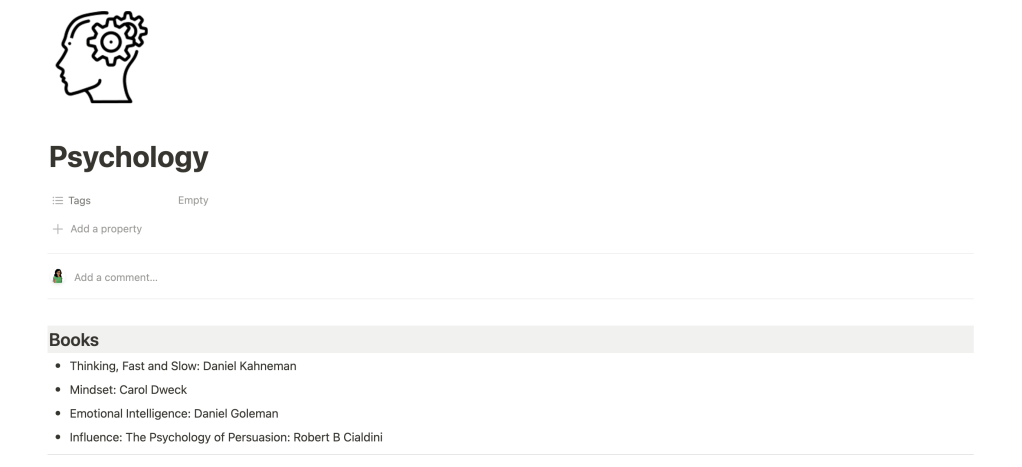This screenshot has height=467, width=1022.
Task: Click the Psychology page title
Action: pos(129,157)
